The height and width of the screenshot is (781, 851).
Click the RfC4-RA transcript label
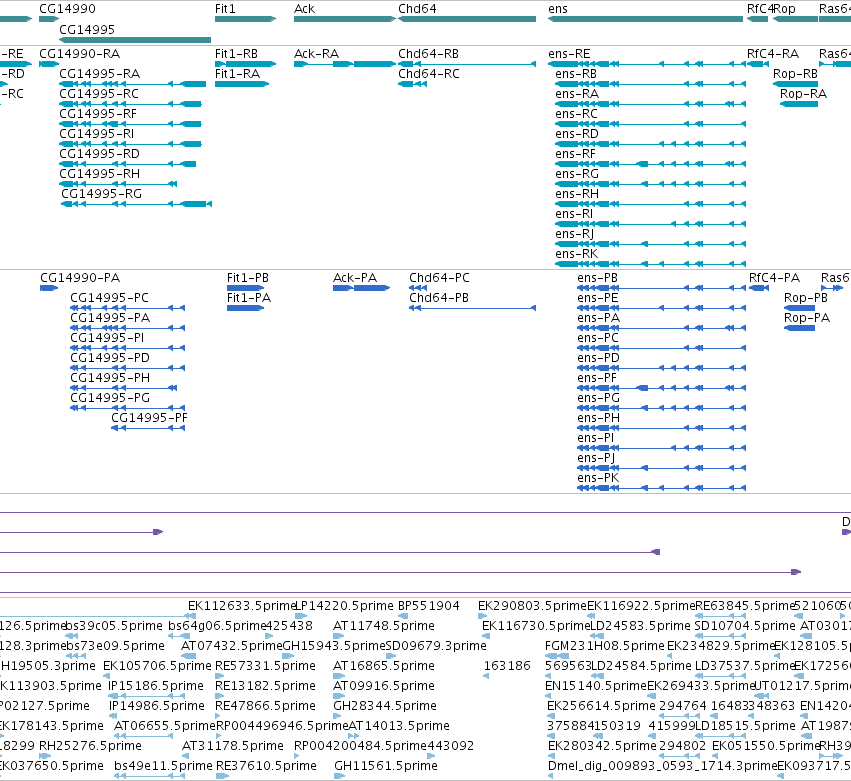pyautogui.click(x=773, y=54)
